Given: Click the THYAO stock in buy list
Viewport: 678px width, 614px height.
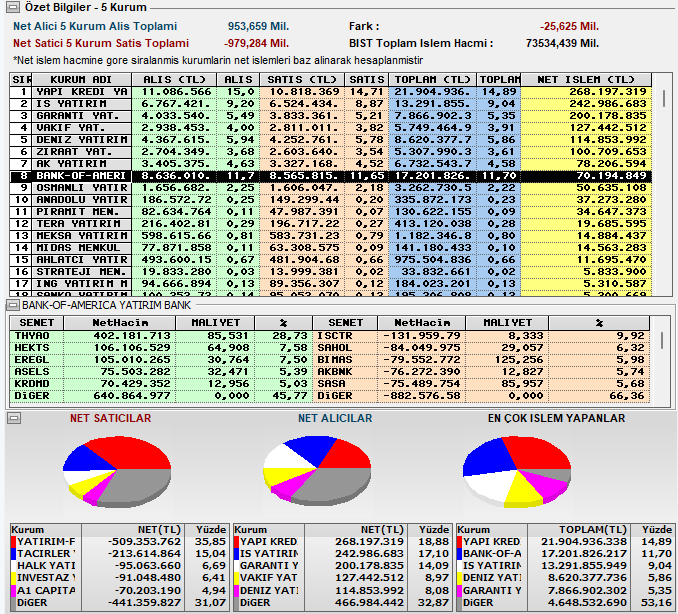Looking at the screenshot, I should coord(161,336).
